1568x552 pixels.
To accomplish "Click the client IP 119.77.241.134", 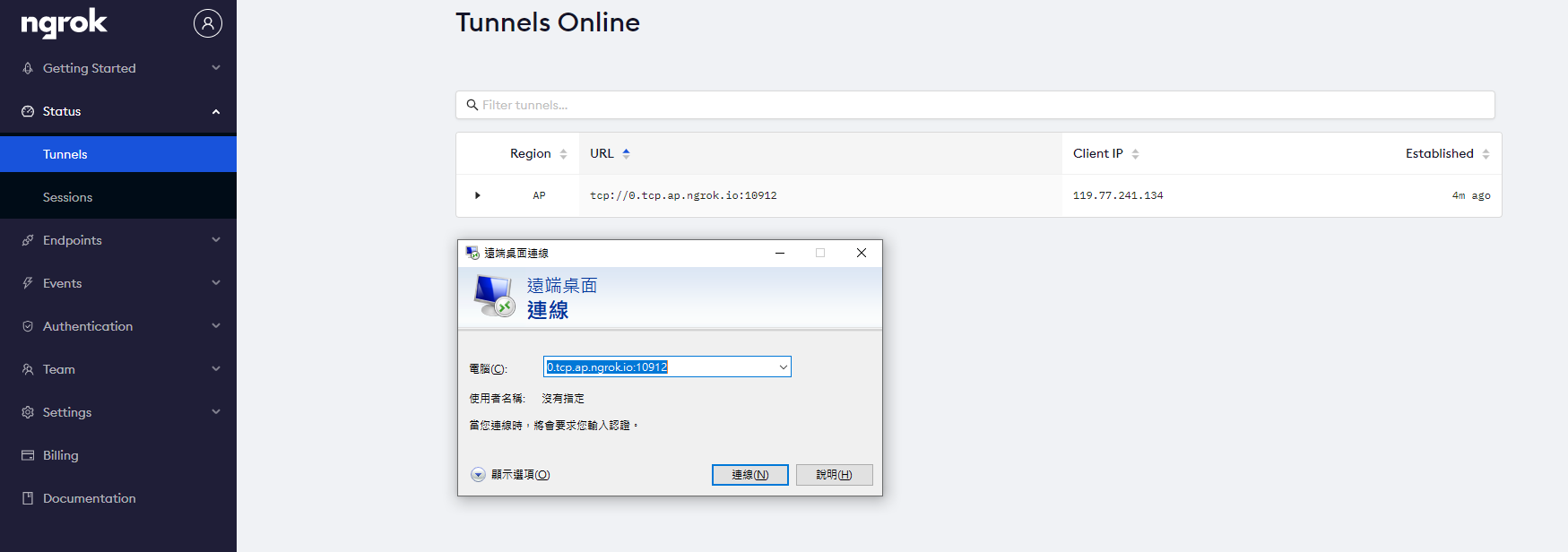I will point(1118,195).
